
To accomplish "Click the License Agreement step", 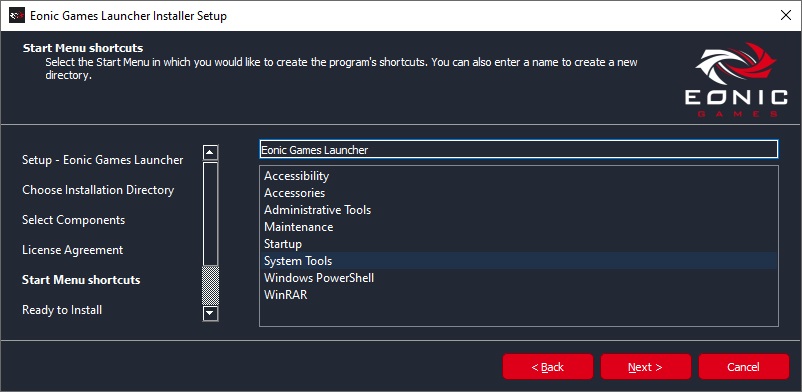I will click(x=73, y=250).
